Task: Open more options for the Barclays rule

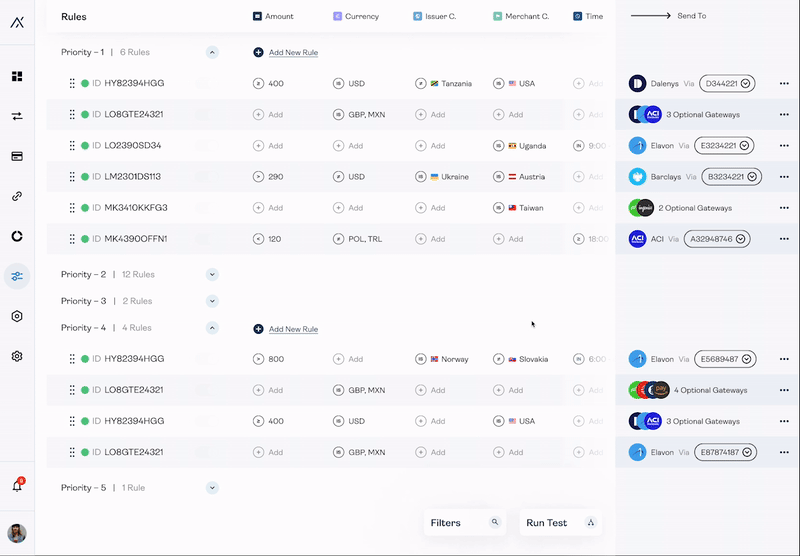Action: pos(784,176)
